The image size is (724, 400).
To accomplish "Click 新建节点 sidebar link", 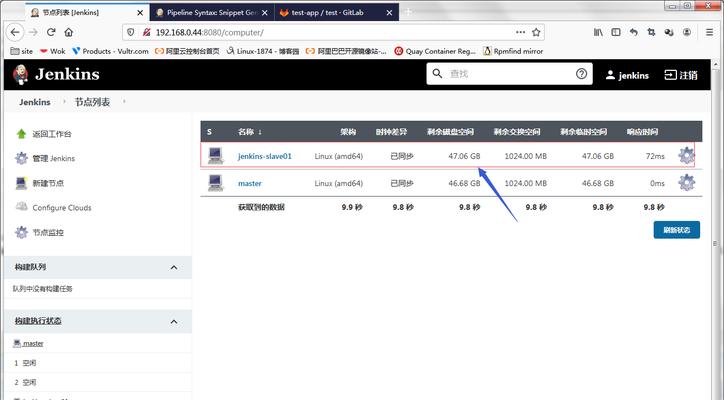I will pyautogui.click(x=48, y=183).
